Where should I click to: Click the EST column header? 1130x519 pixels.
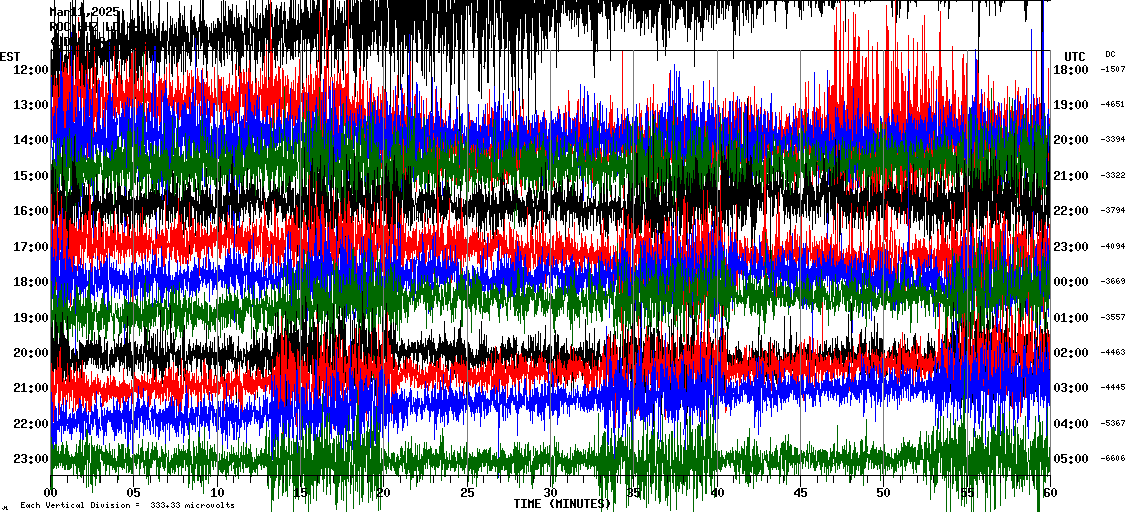click(x=10, y=56)
